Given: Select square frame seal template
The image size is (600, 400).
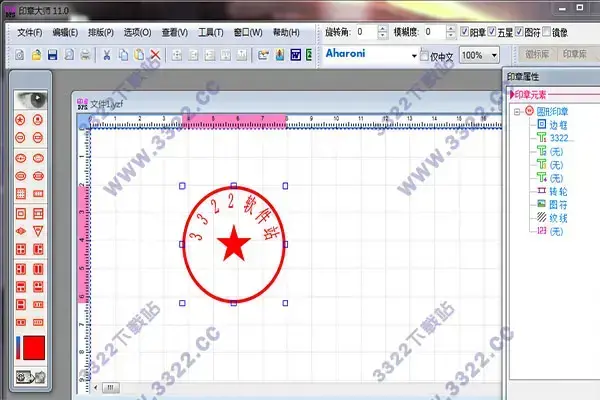Looking at the screenshot, I should coord(21,214).
